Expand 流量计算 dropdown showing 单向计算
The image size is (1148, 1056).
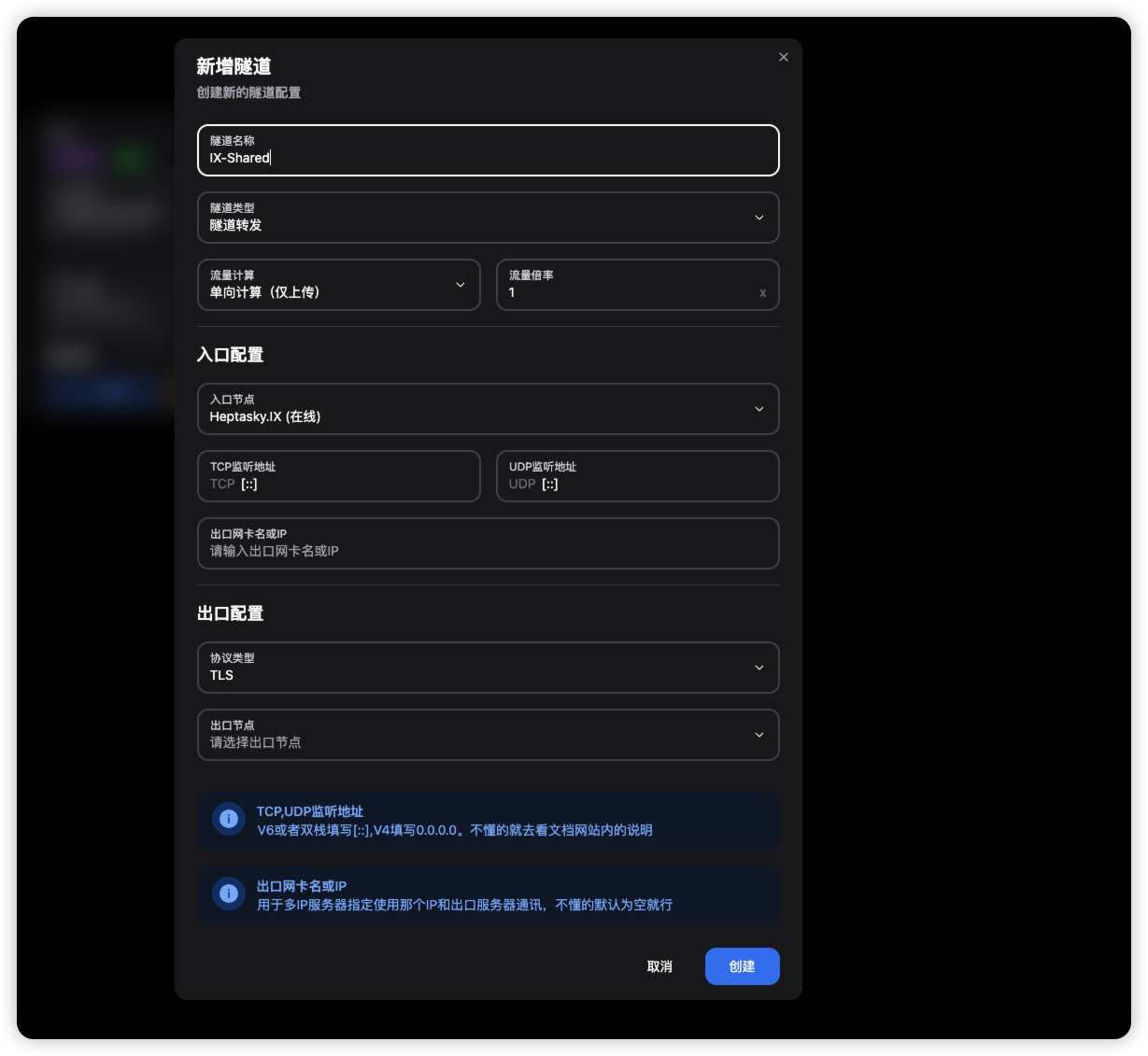point(327,285)
